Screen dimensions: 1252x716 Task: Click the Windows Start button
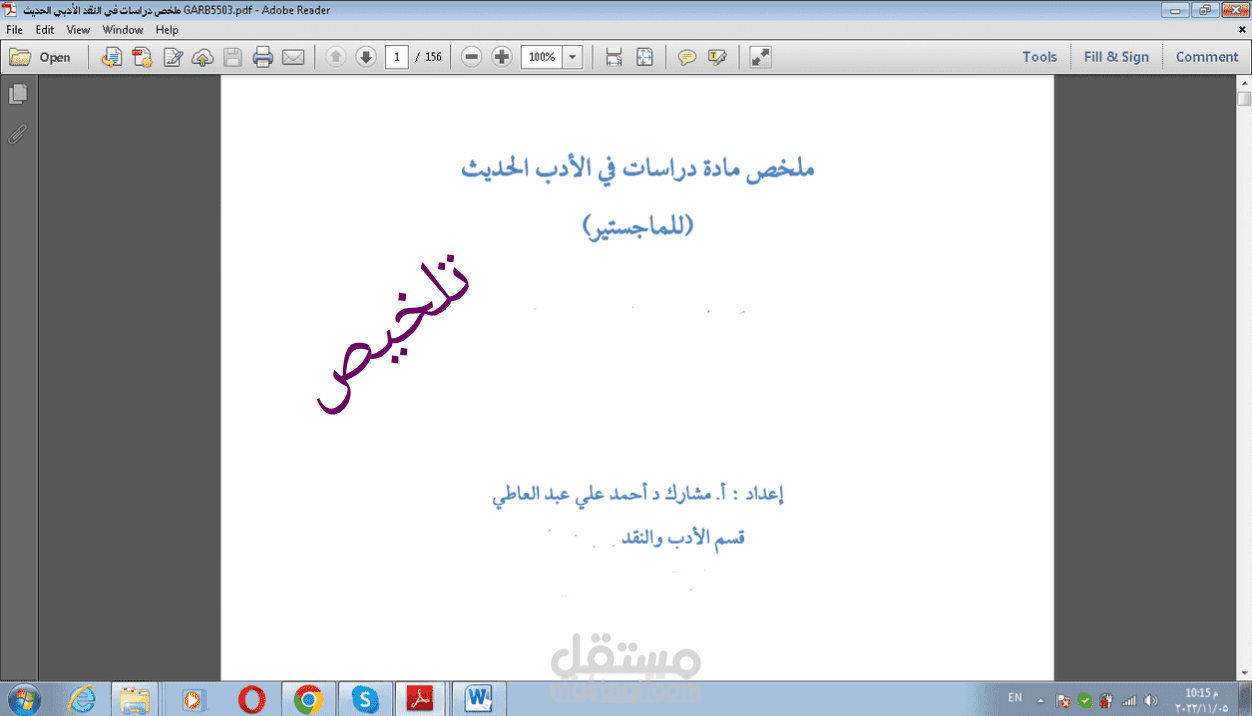click(x=22, y=699)
